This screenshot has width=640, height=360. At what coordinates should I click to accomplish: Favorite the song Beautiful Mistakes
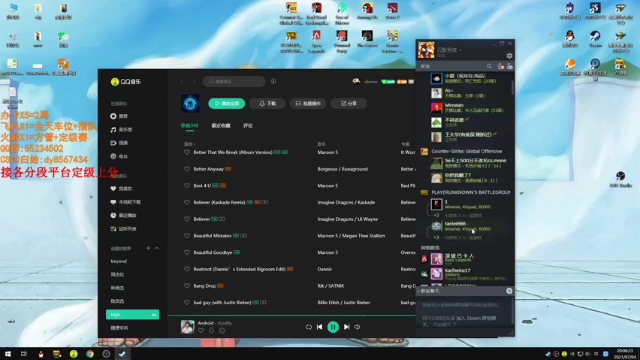(x=187, y=236)
